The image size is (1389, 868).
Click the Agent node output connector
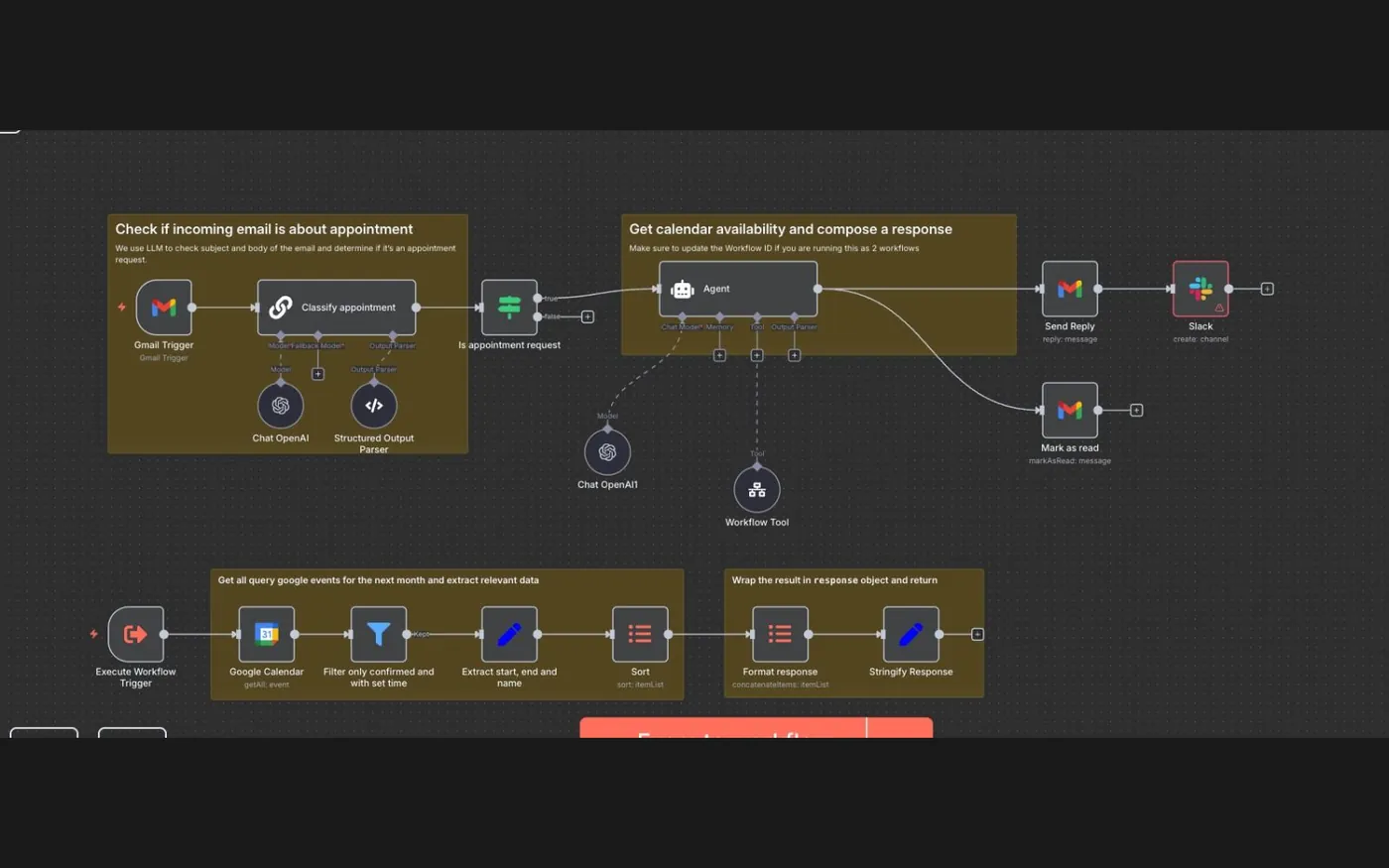(818, 289)
